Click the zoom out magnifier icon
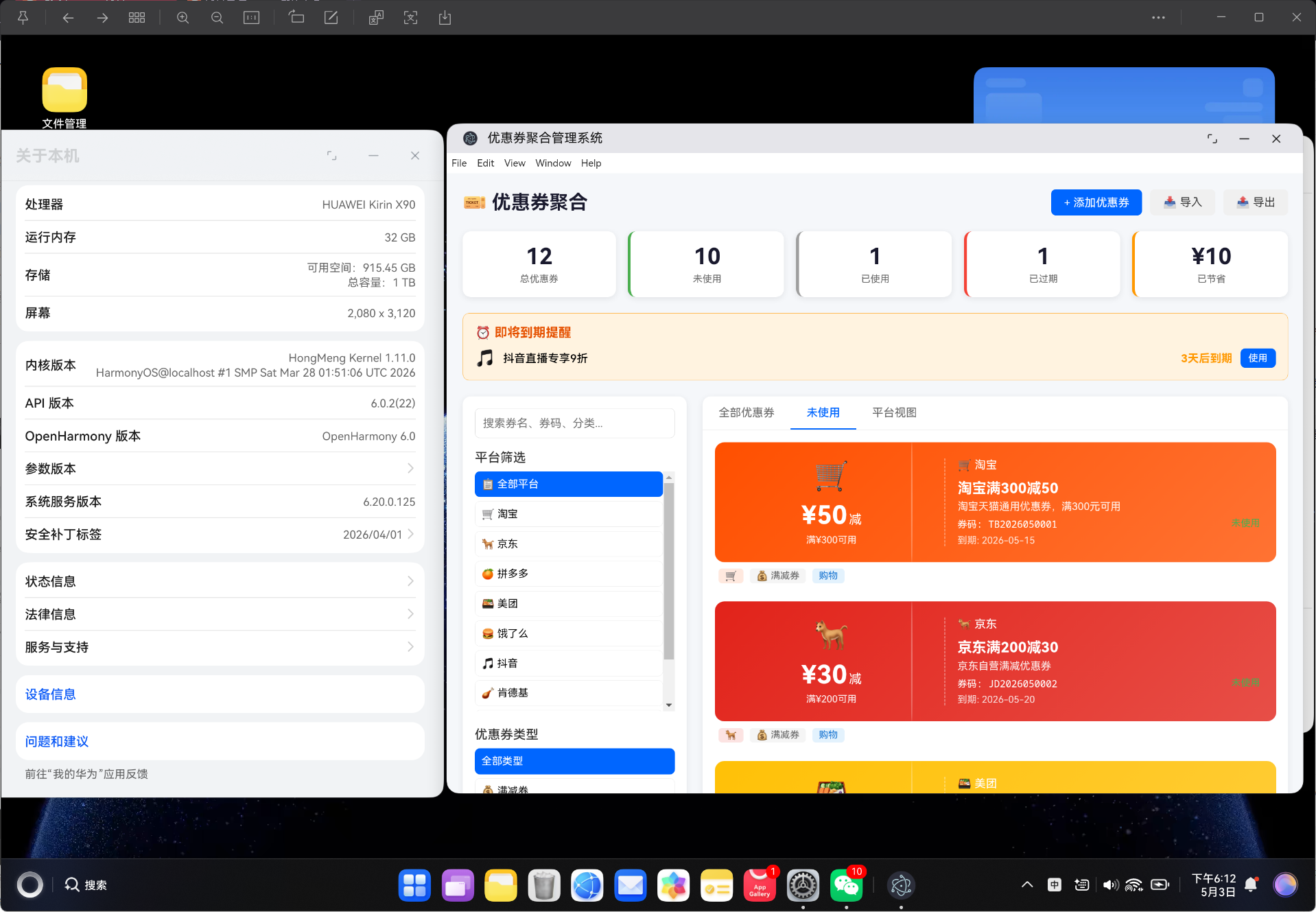This screenshot has height=912, width=1316. coord(217,18)
